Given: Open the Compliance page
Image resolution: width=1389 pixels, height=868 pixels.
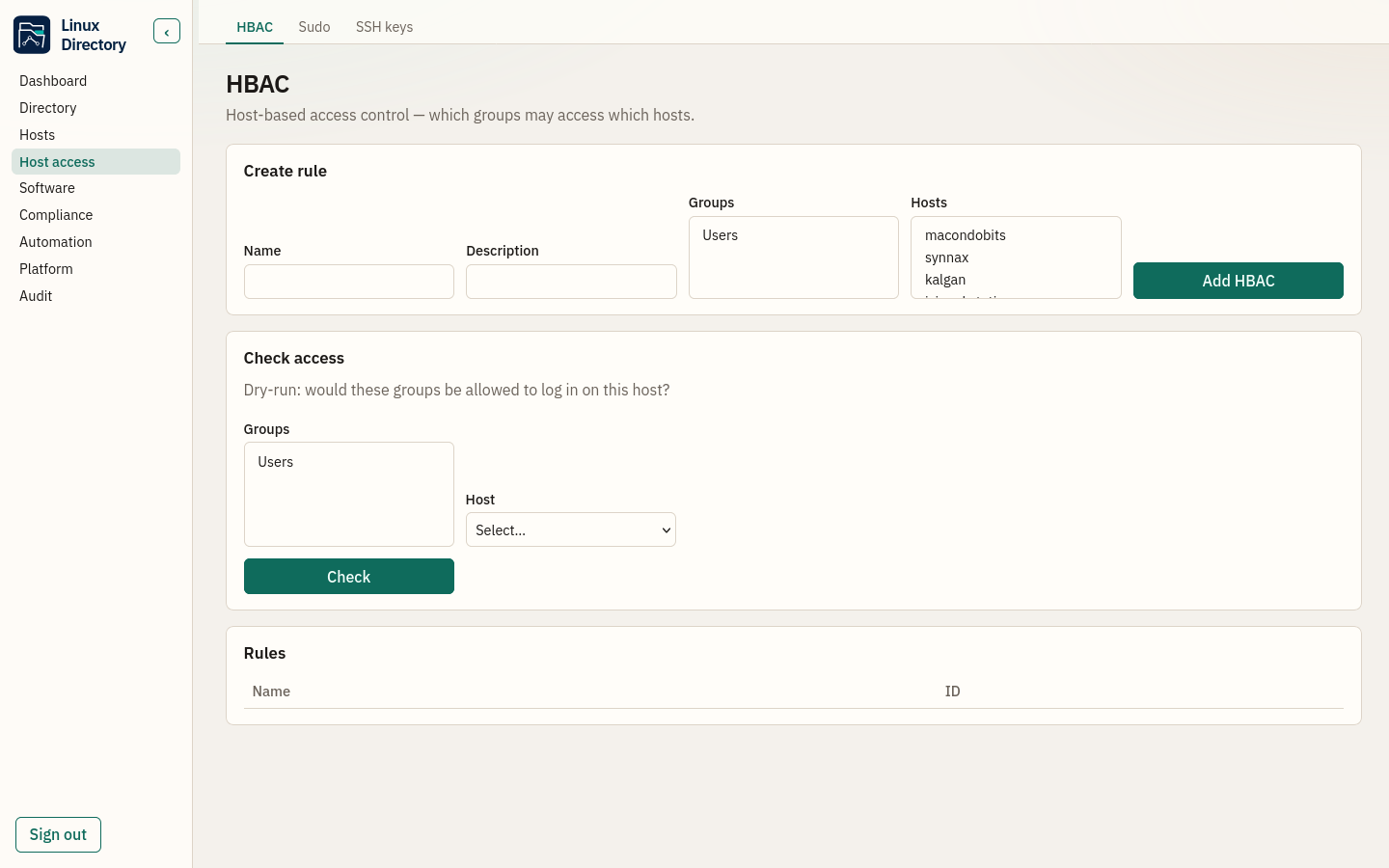Looking at the screenshot, I should click(x=95, y=215).
